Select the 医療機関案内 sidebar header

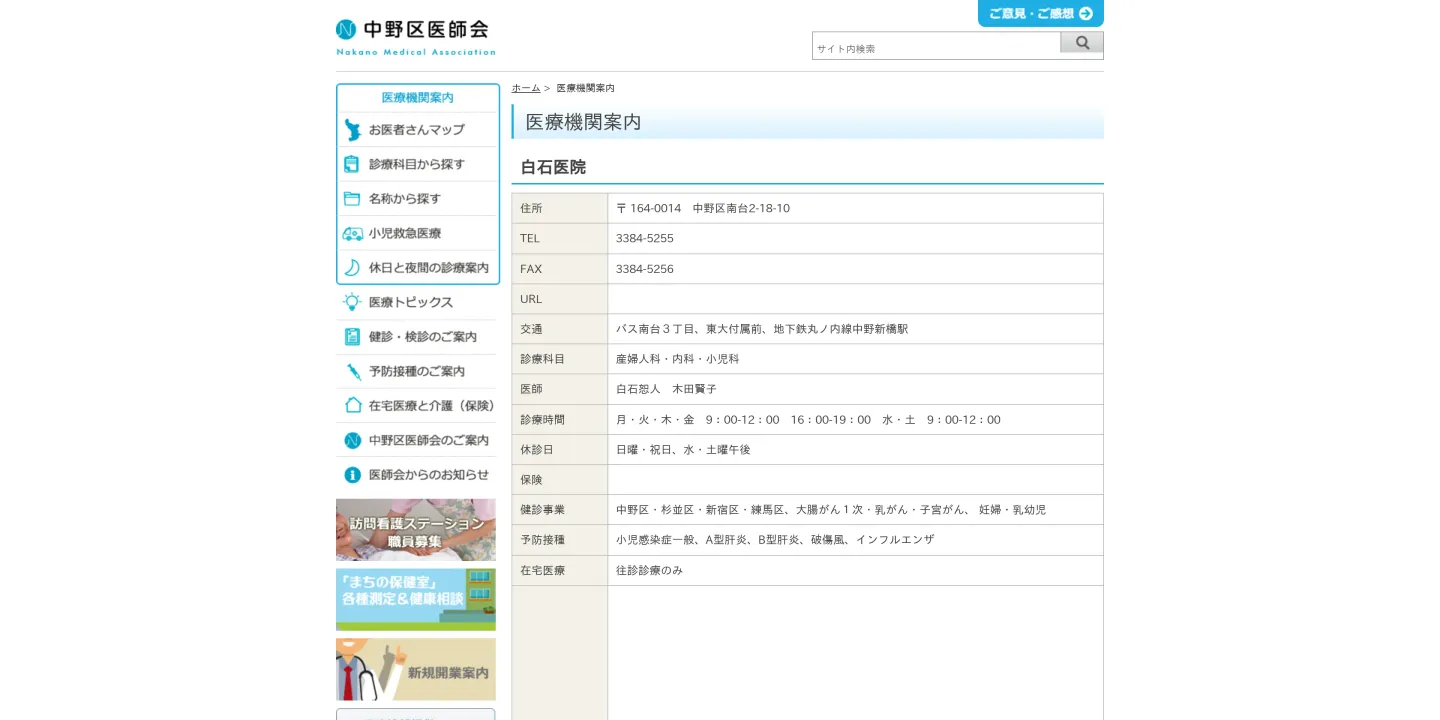pos(417,98)
